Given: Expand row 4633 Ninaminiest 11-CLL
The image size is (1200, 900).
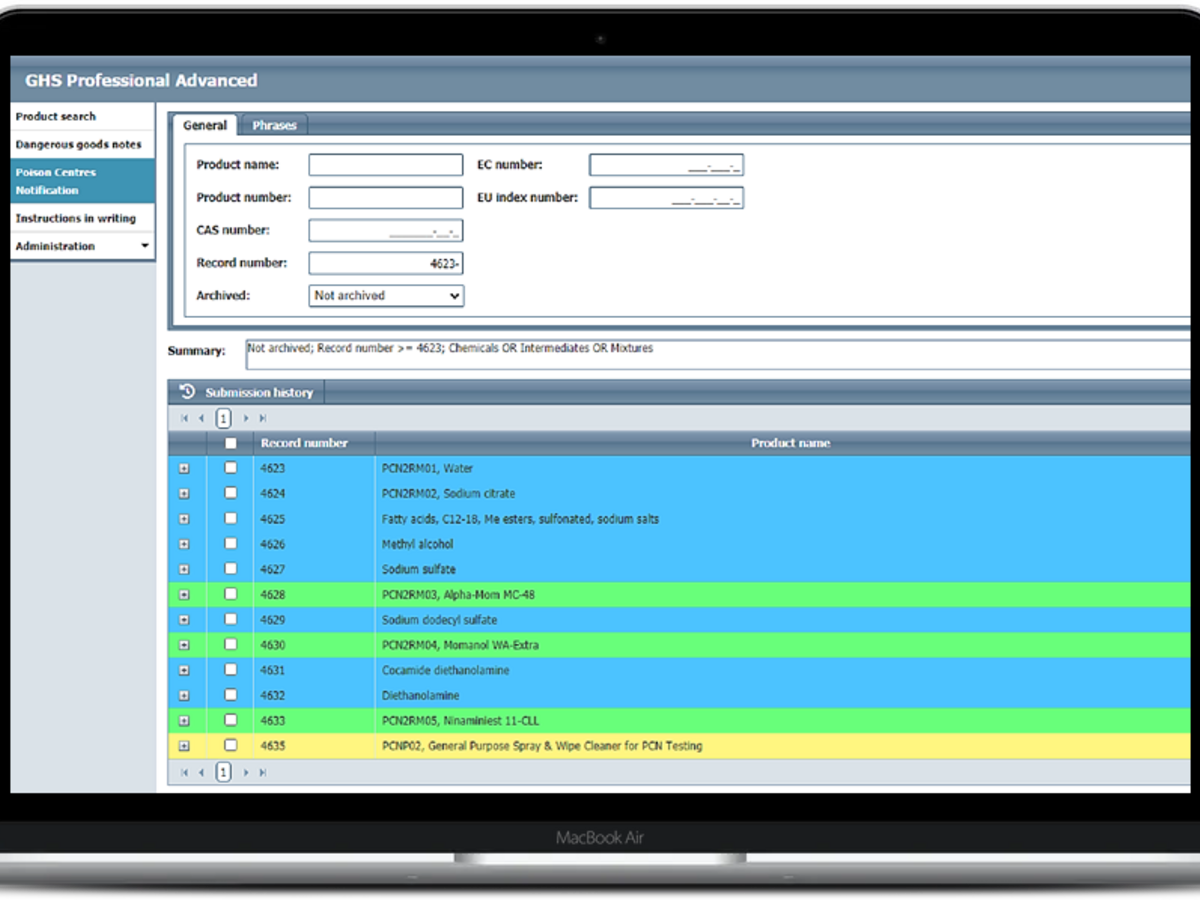Looking at the screenshot, I should point(184,721).
